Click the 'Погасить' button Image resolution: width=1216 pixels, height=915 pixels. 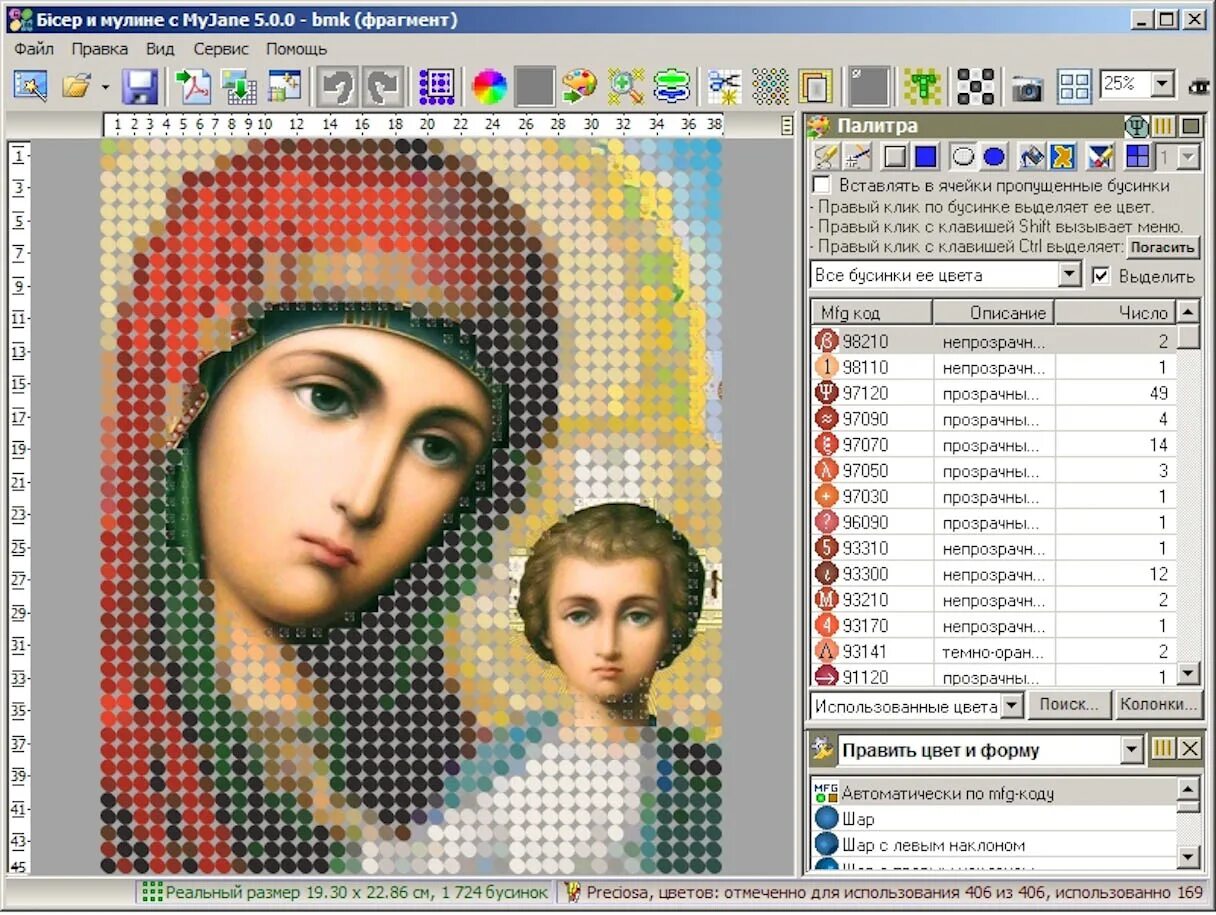[1163, 248]
